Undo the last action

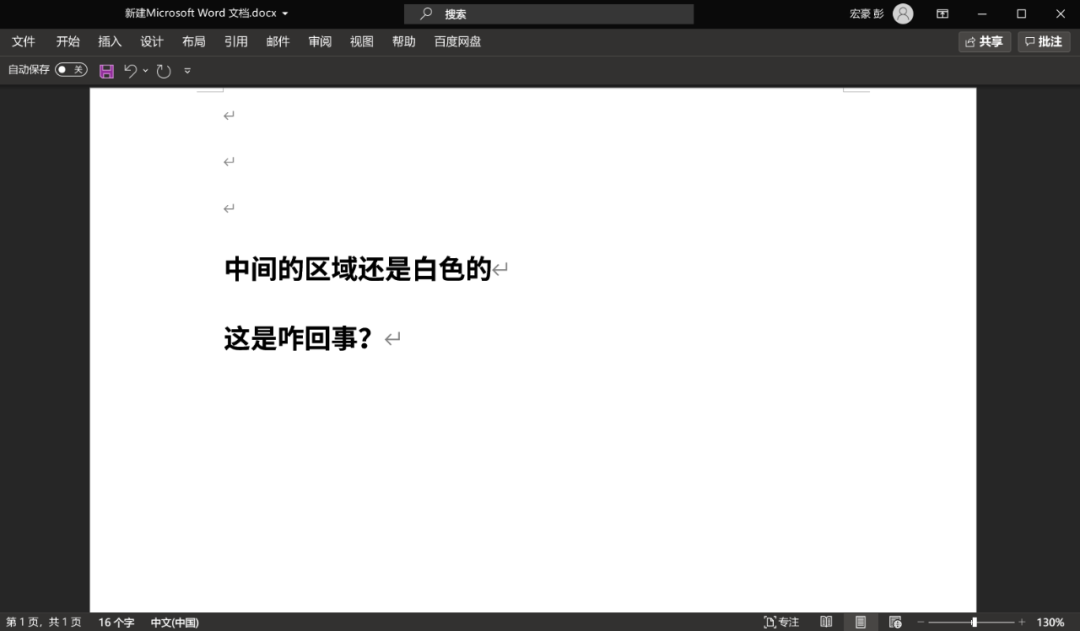point(130,70)
